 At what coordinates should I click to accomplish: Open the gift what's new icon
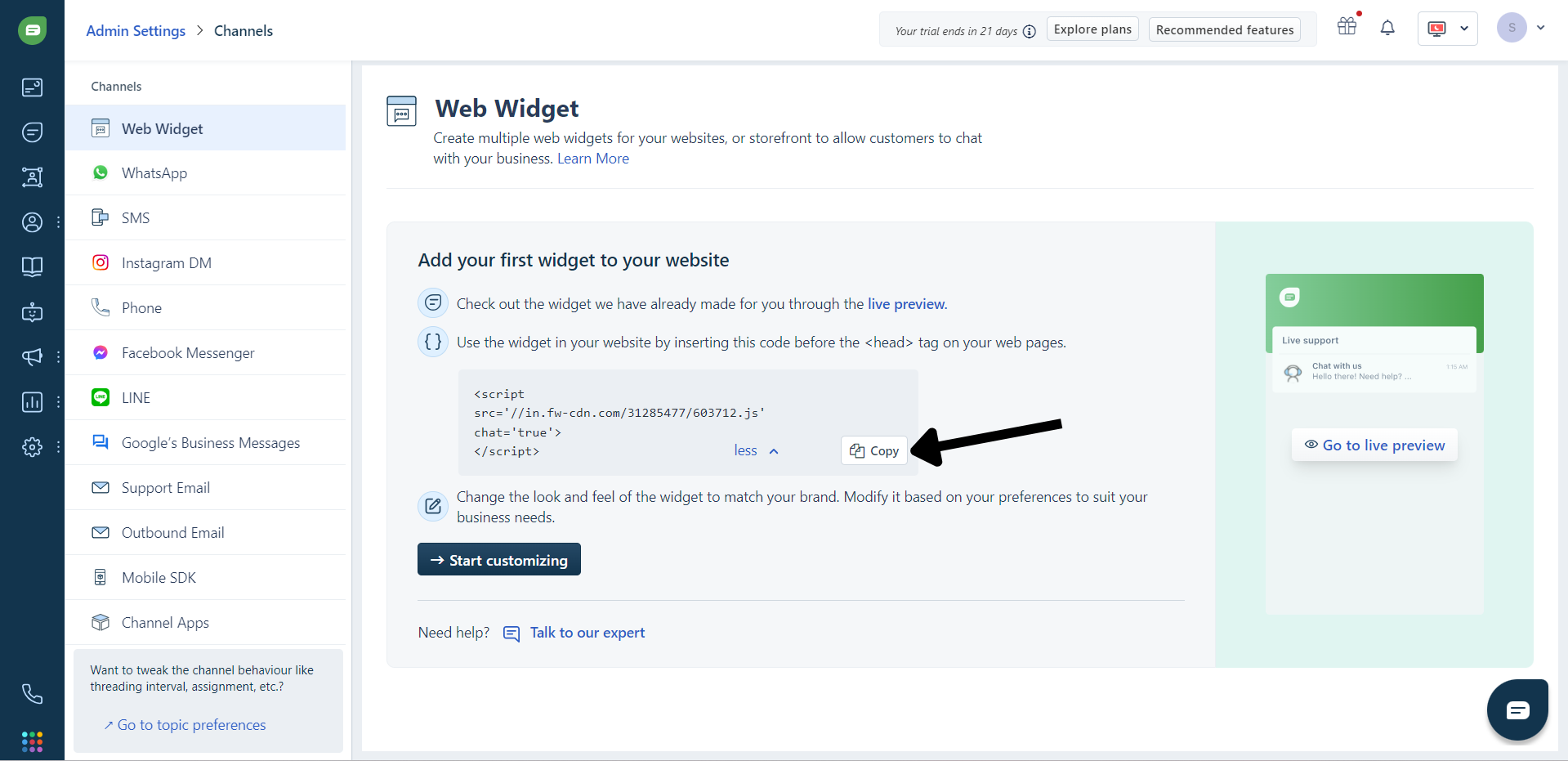coord(1347,27)
